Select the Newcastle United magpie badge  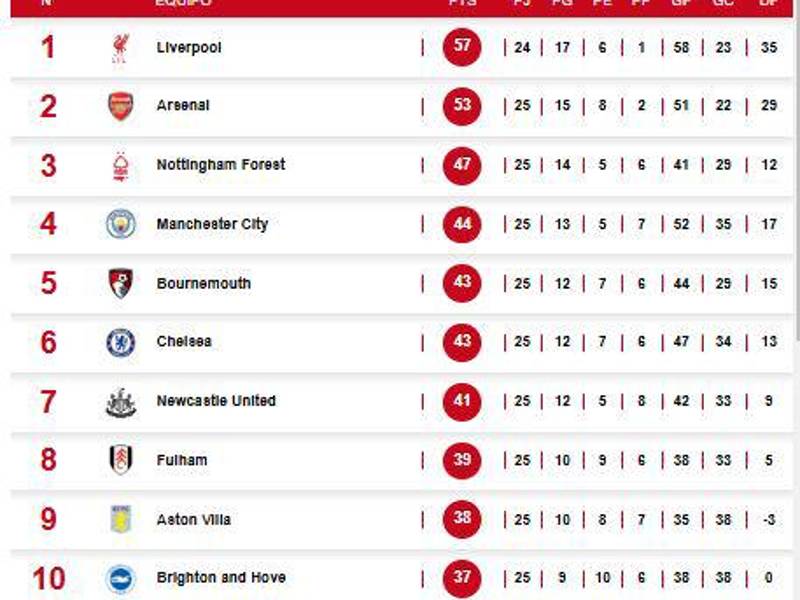click(x=119, y=400)
